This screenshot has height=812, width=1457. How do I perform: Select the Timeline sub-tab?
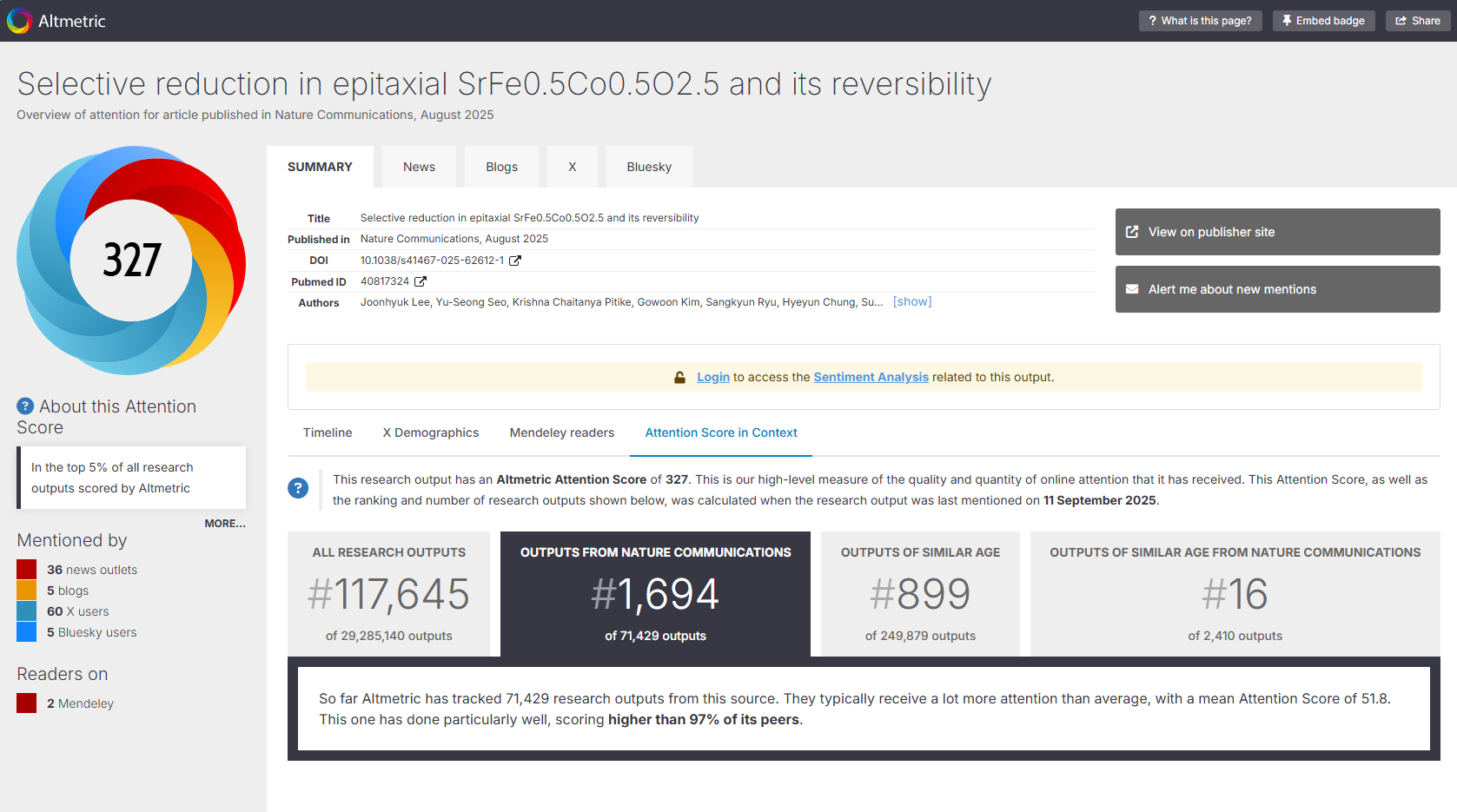pyautogui.click(x=328, y=432)
